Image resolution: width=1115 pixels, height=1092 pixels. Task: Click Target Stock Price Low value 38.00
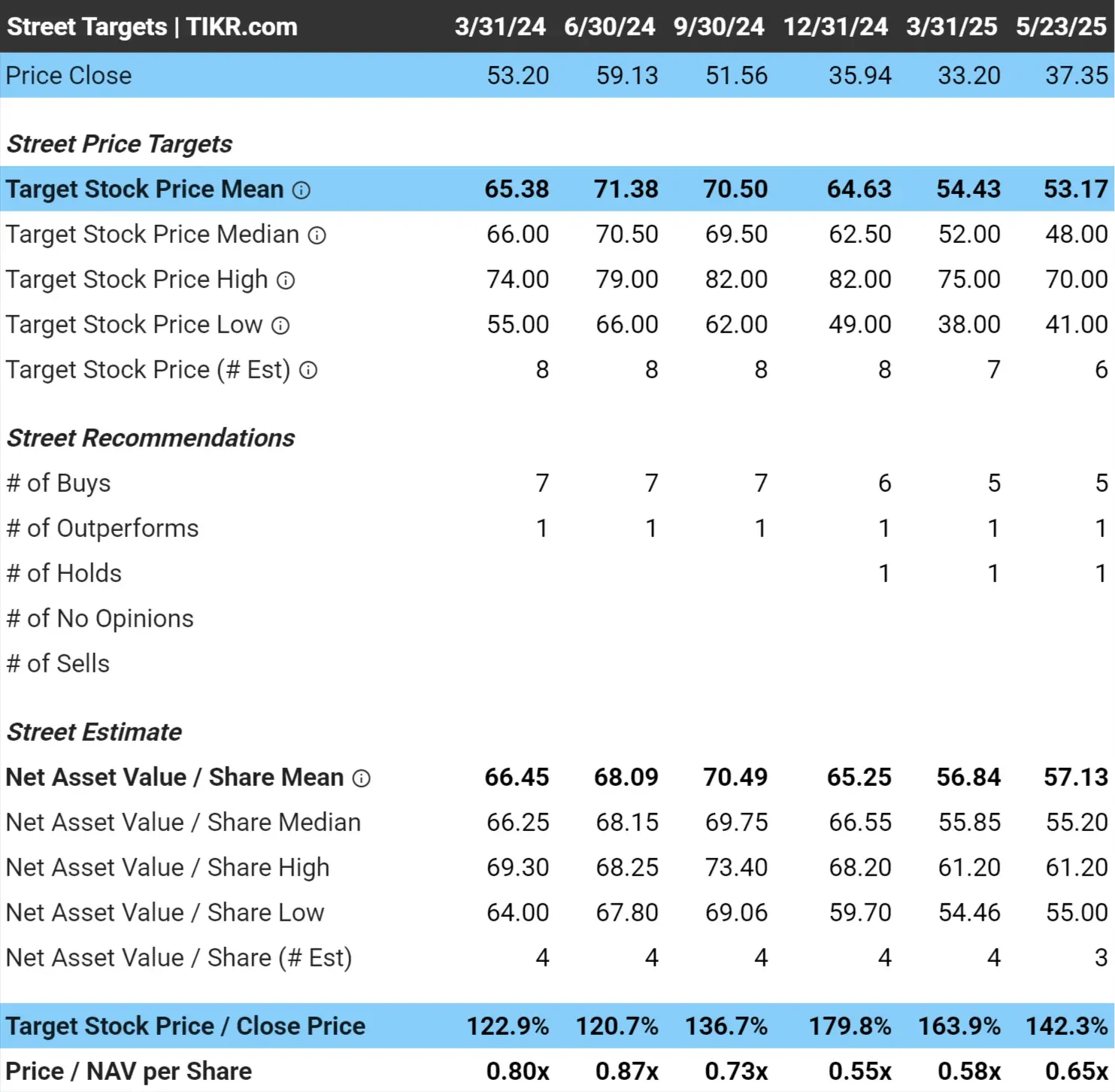[969, 324]
